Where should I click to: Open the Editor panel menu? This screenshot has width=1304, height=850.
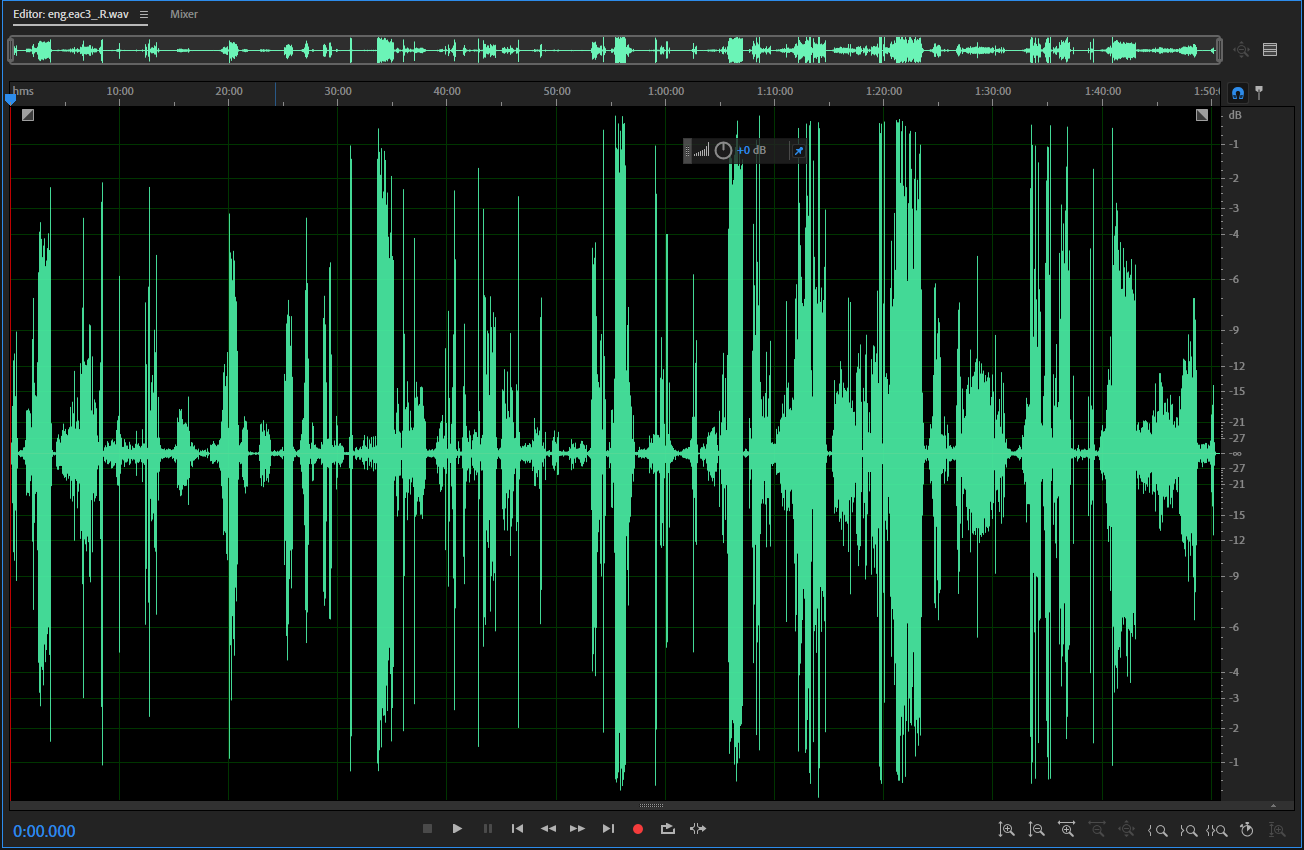pos(144,15)
